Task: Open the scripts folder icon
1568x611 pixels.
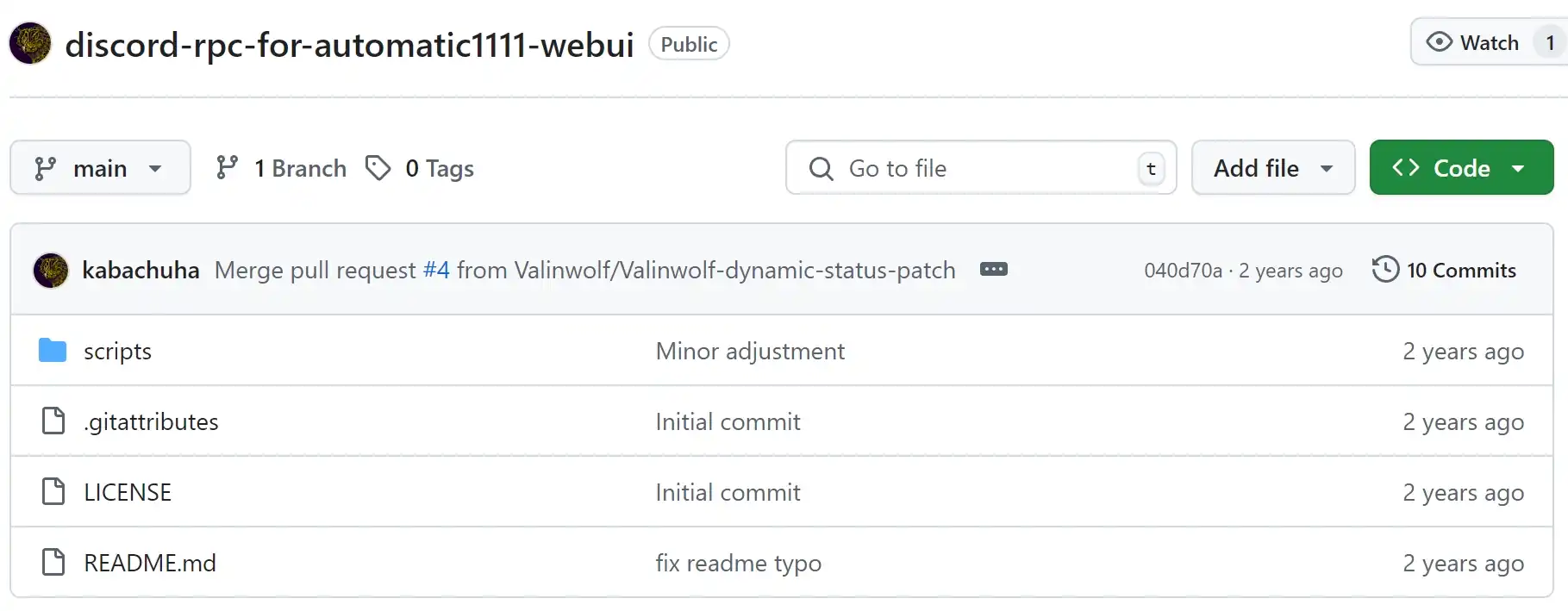Action: (x=53, y=351)
